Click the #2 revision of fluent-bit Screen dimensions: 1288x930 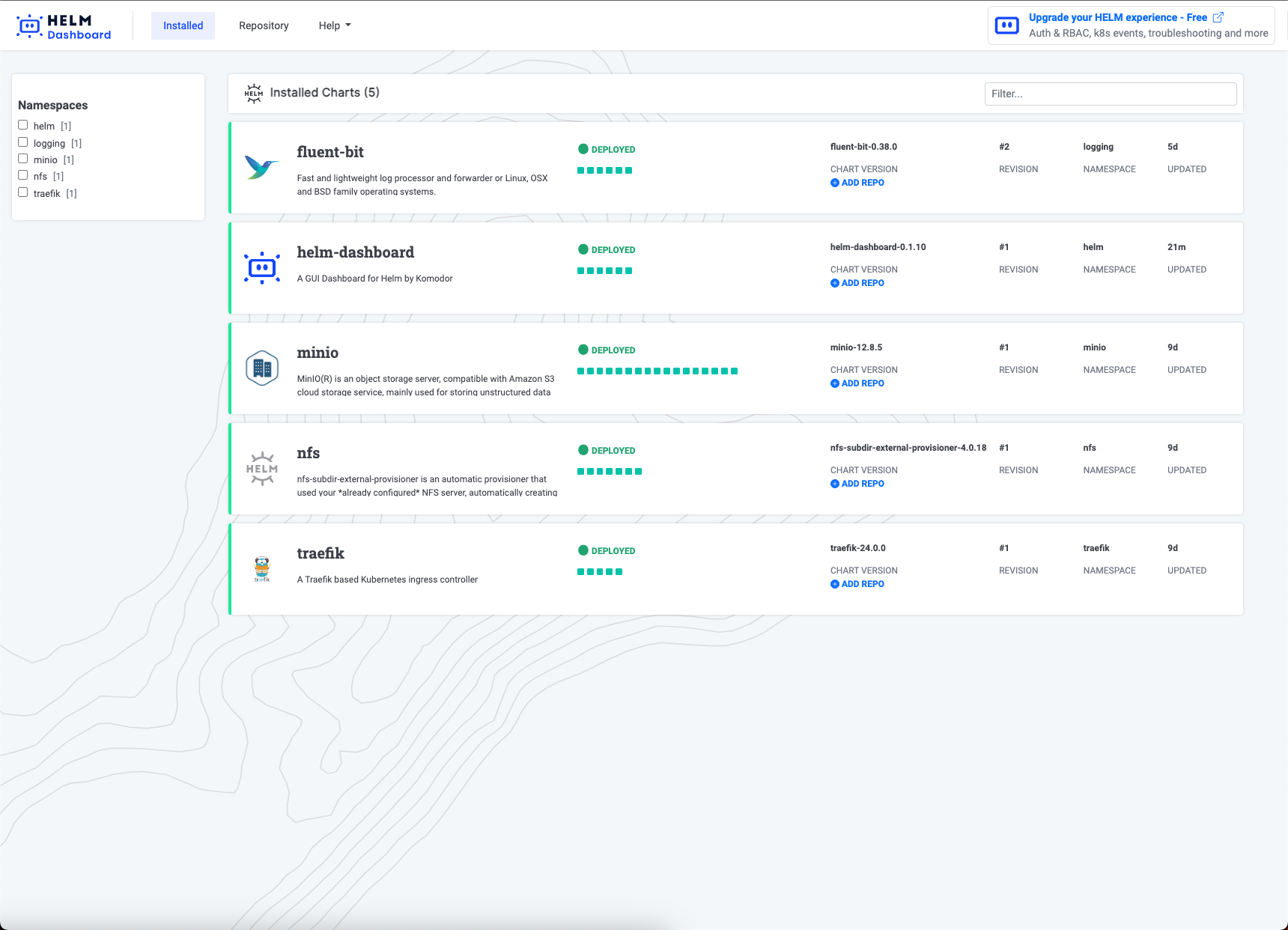coord(1004,147)
